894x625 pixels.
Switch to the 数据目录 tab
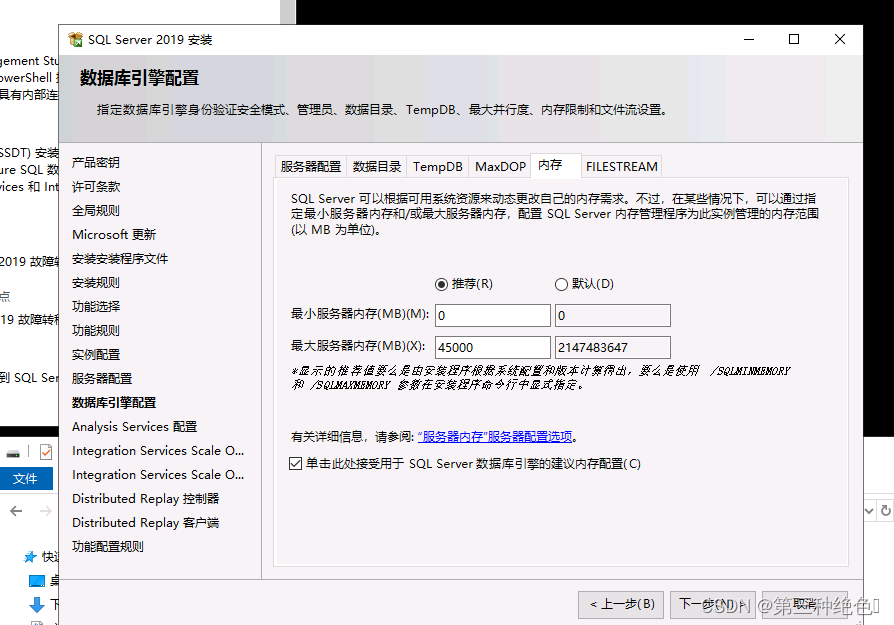click(x=377, y=167)
